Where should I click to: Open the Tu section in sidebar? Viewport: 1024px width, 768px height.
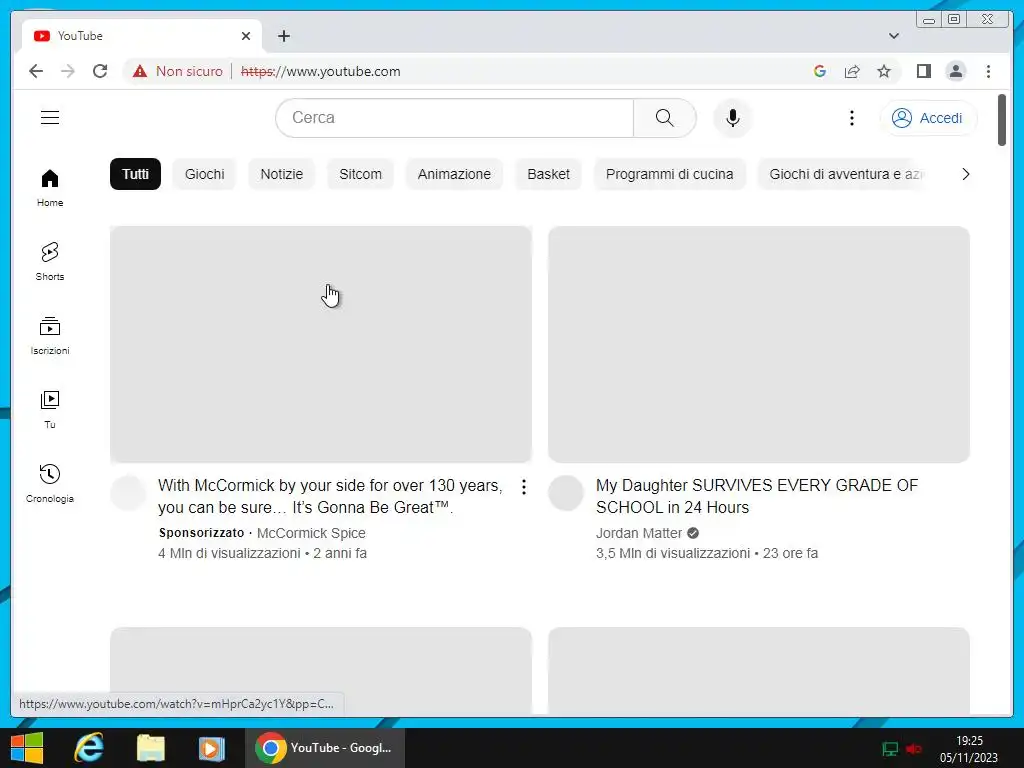pyautogui.click(x=50, y=409)
